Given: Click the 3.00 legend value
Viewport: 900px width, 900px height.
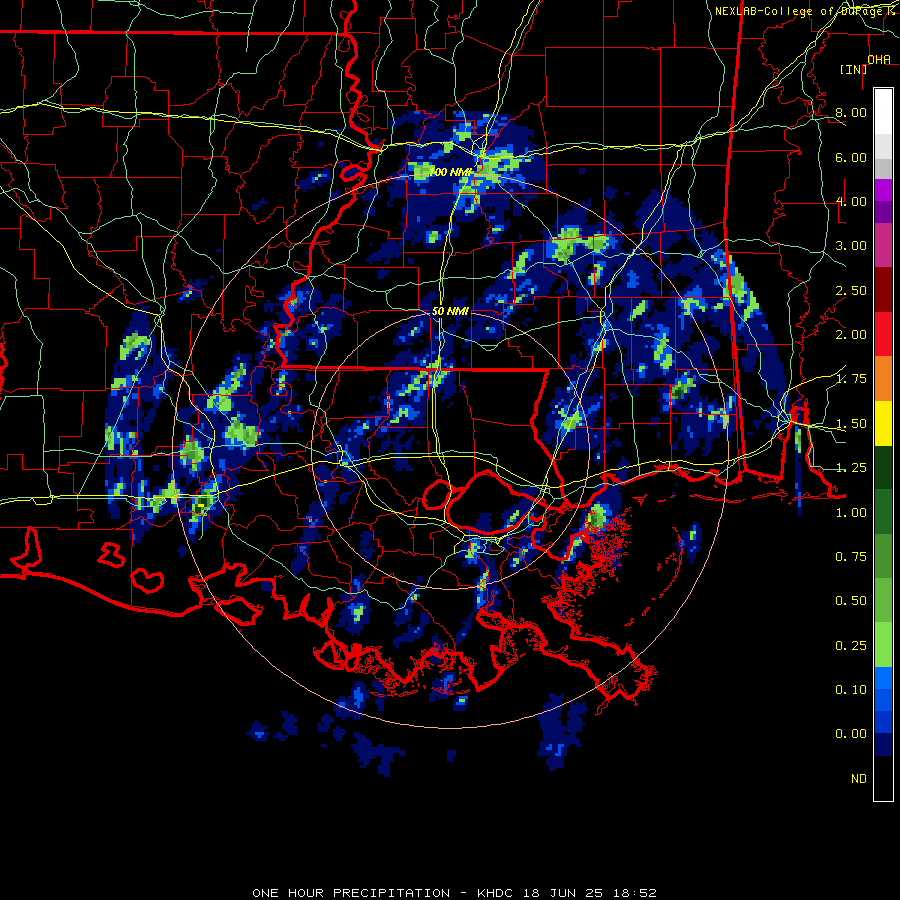Looking at the screenshot, I should 851,246.
